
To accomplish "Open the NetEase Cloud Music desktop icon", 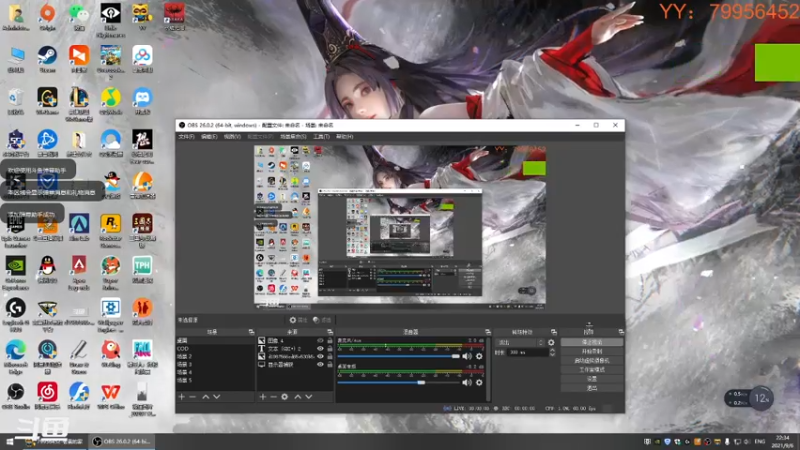I will coord(47,396).
